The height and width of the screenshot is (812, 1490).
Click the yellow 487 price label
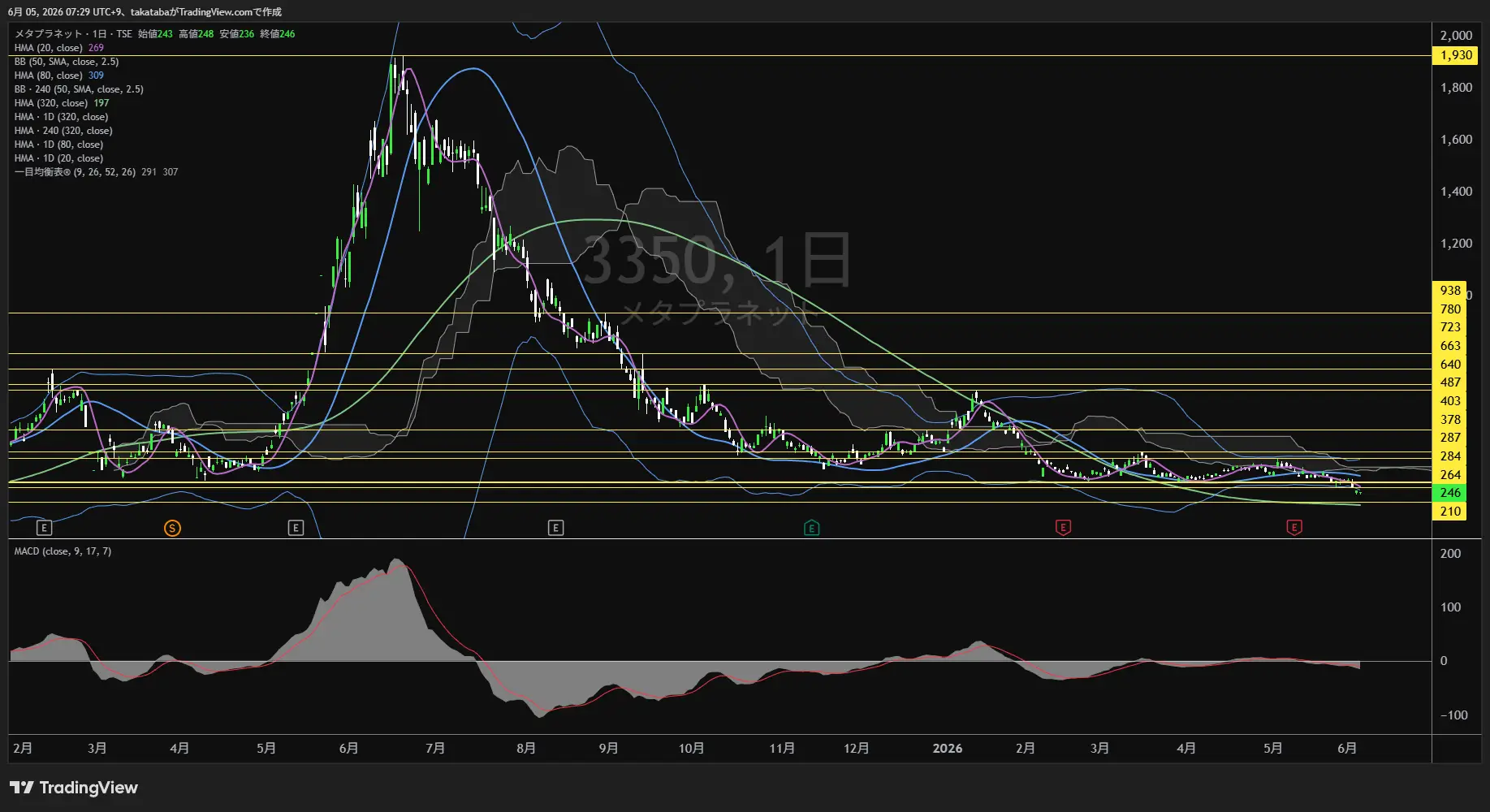[1450, 382]
